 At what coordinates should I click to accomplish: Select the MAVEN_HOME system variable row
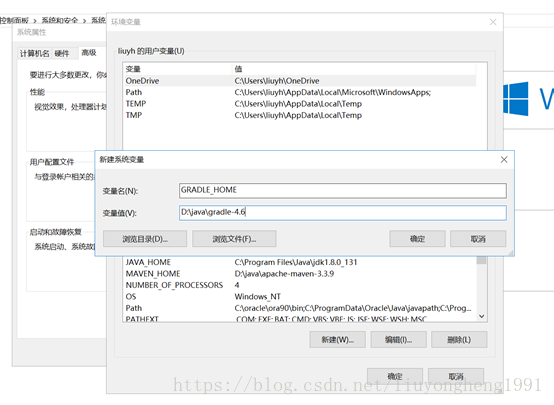[x=300, y=274]
